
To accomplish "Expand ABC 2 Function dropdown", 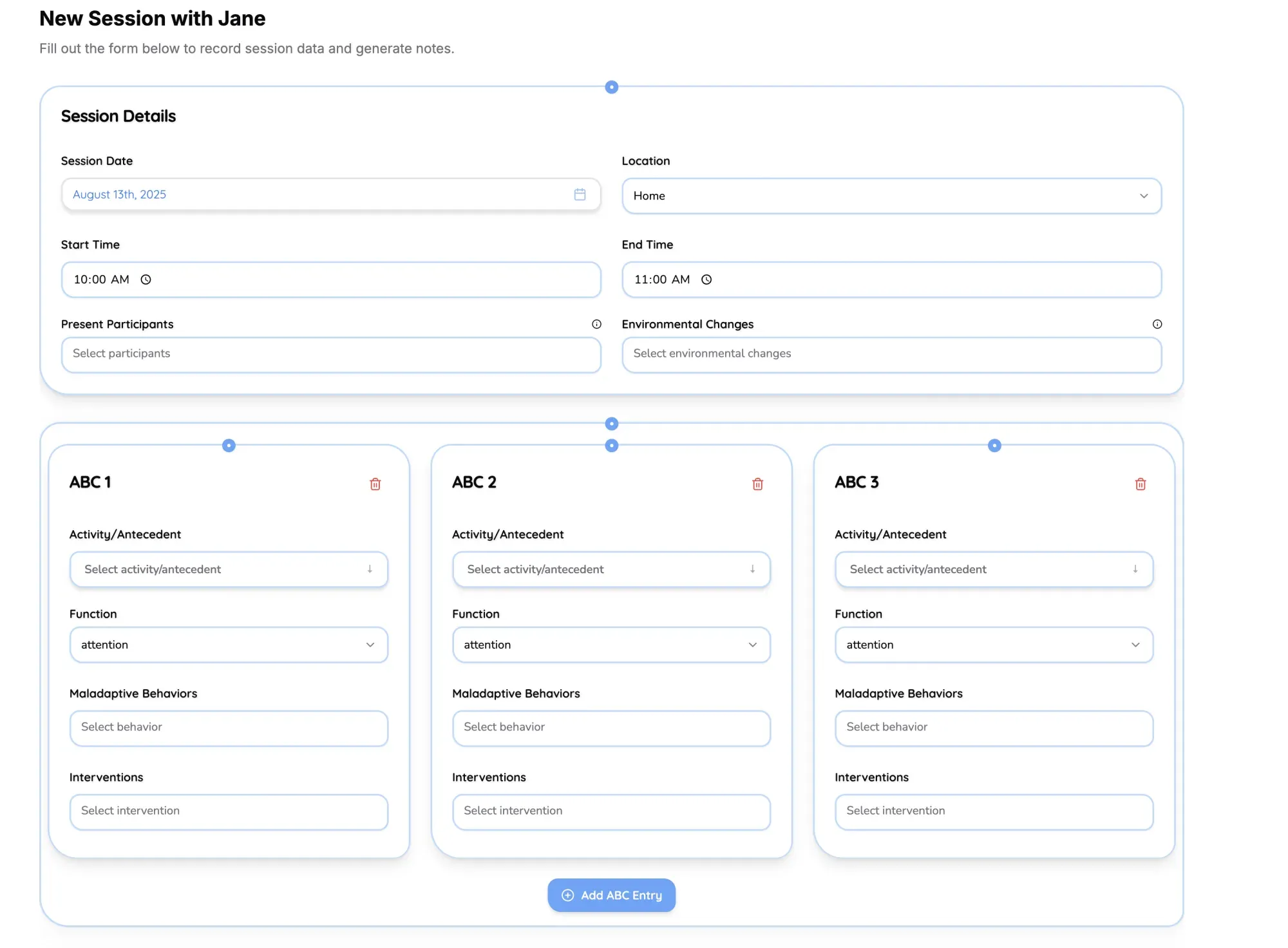I will click(x=611, y=645).
